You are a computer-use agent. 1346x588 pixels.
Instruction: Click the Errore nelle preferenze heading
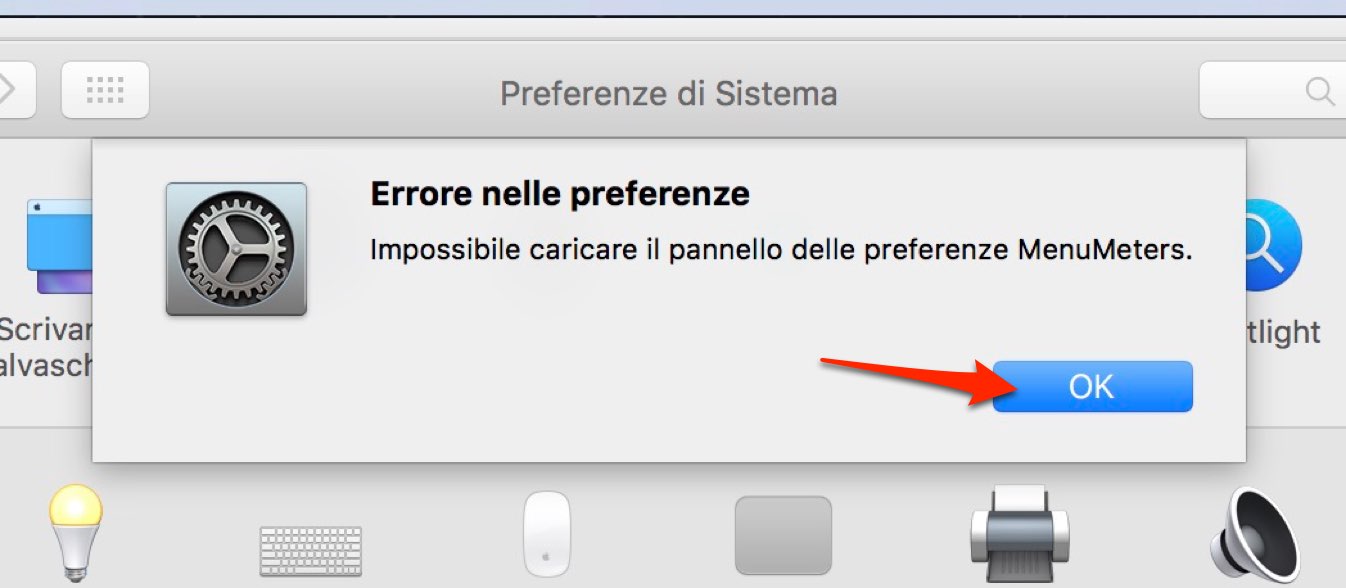click(x=560, y=192)
